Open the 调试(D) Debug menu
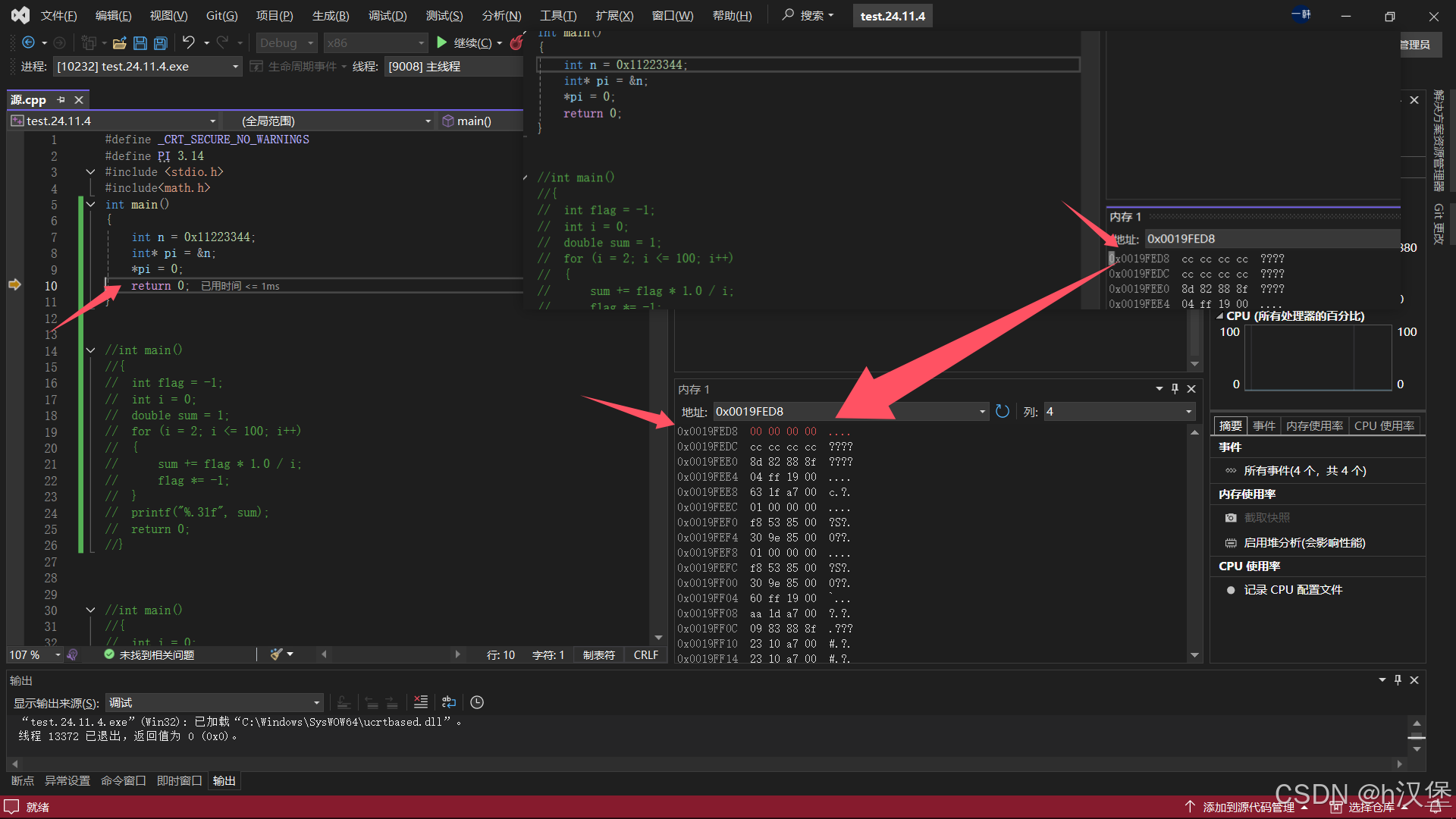 [x=387, y=15]
